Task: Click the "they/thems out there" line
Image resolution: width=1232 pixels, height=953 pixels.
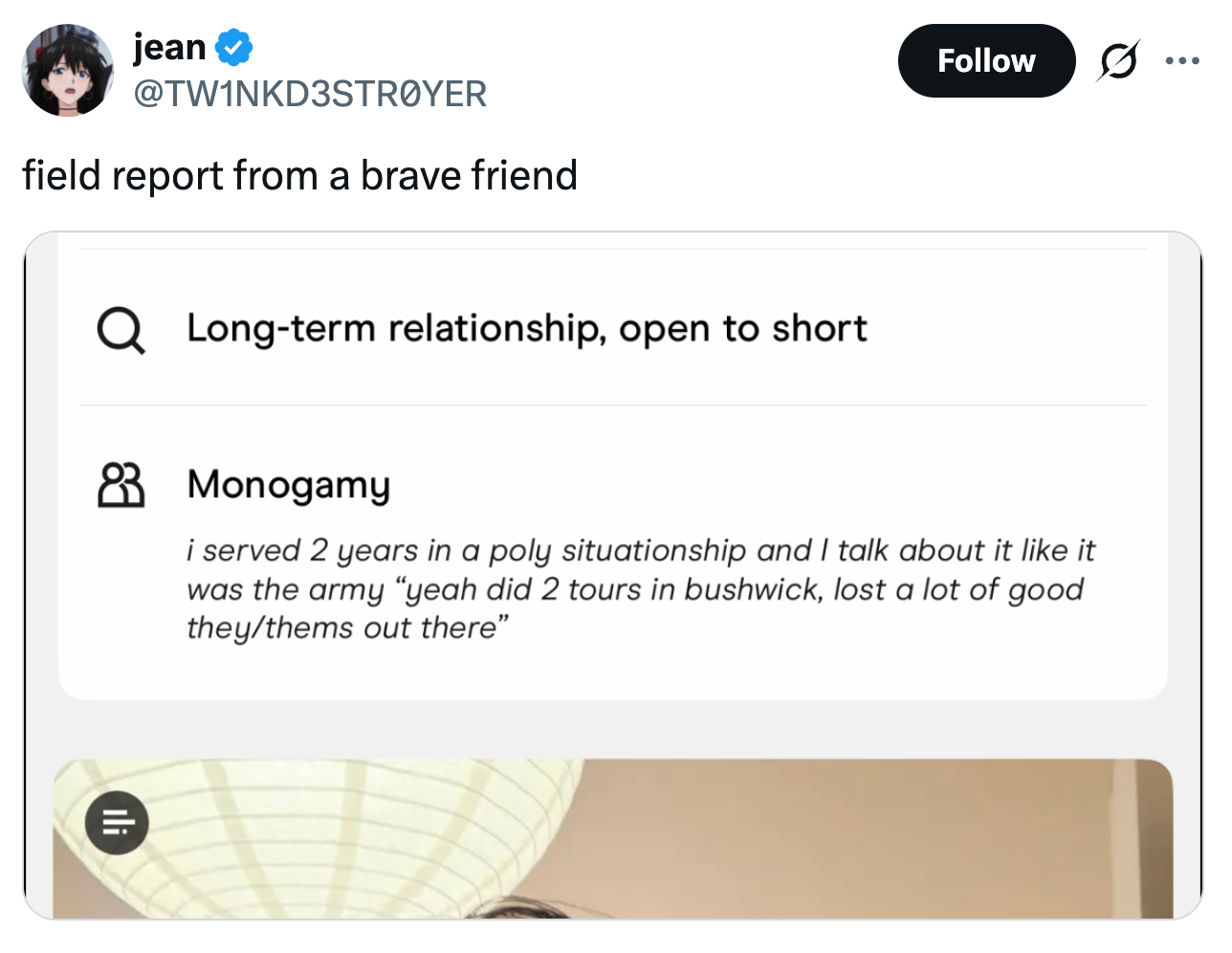Action: pos(347,628)
